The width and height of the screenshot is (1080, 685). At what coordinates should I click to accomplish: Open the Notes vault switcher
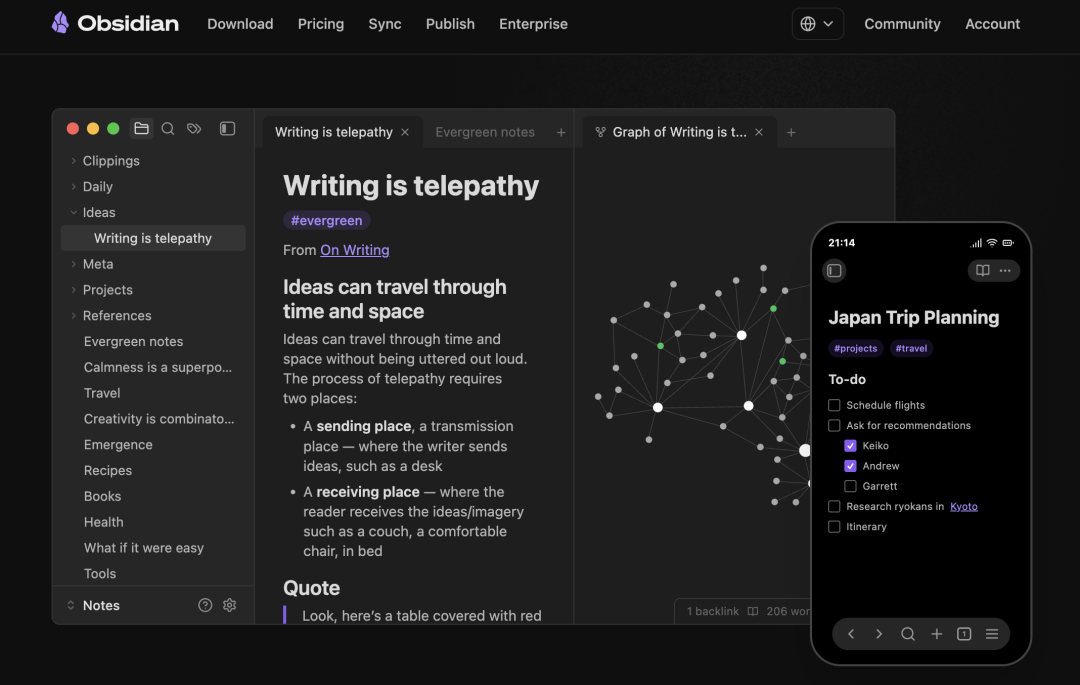click(x=93, y=605)
